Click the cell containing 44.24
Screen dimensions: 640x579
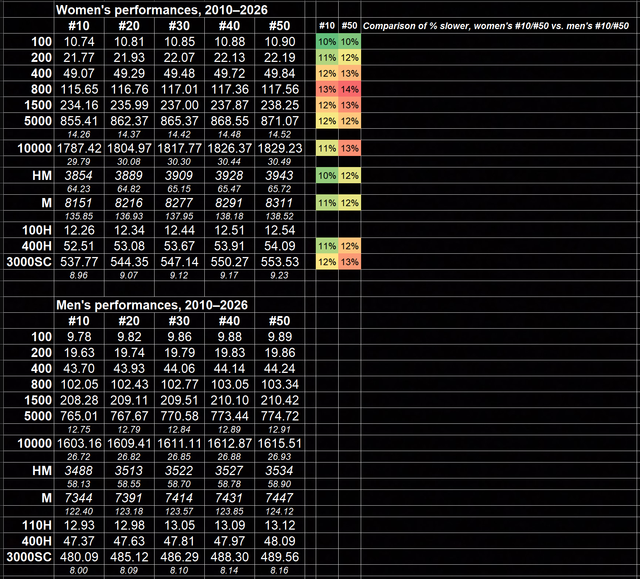tap(280, 368)
